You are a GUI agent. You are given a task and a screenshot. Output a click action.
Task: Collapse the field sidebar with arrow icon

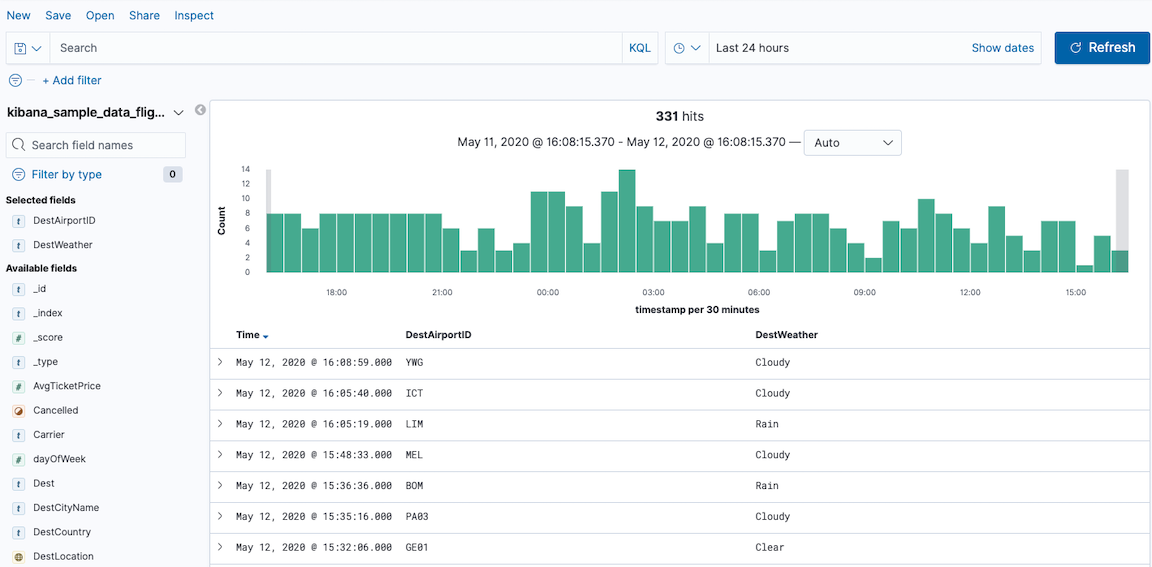pos(200,110)
